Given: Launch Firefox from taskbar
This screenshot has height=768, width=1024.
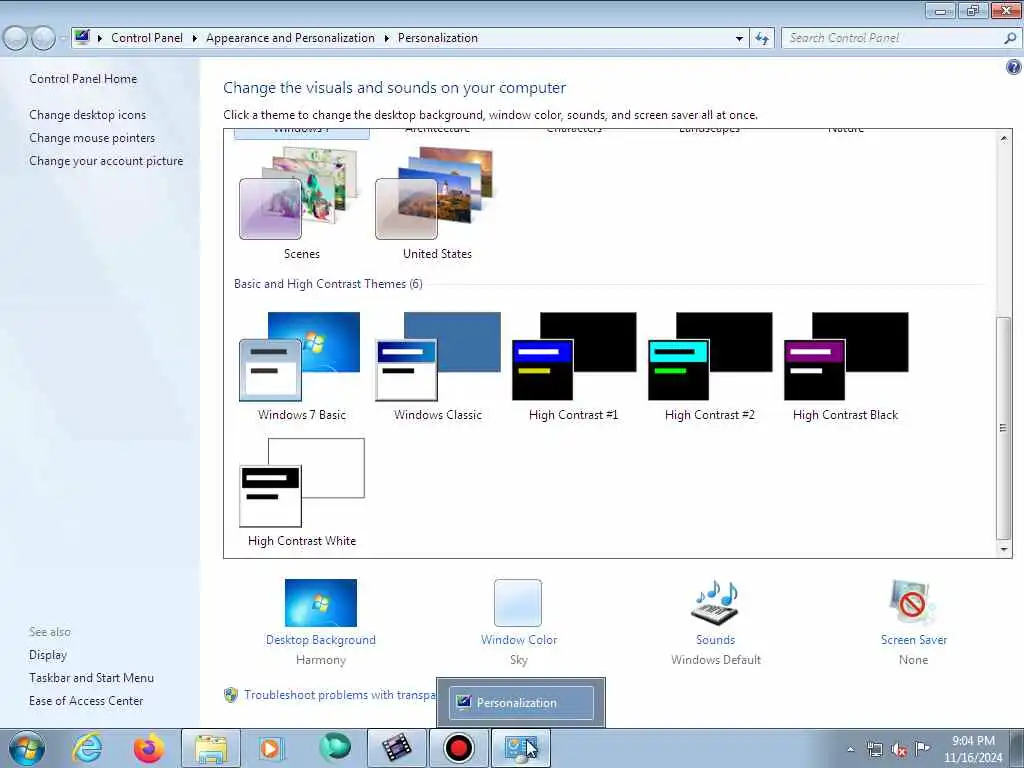Looking at the screenshot, I should click(149, 748).
